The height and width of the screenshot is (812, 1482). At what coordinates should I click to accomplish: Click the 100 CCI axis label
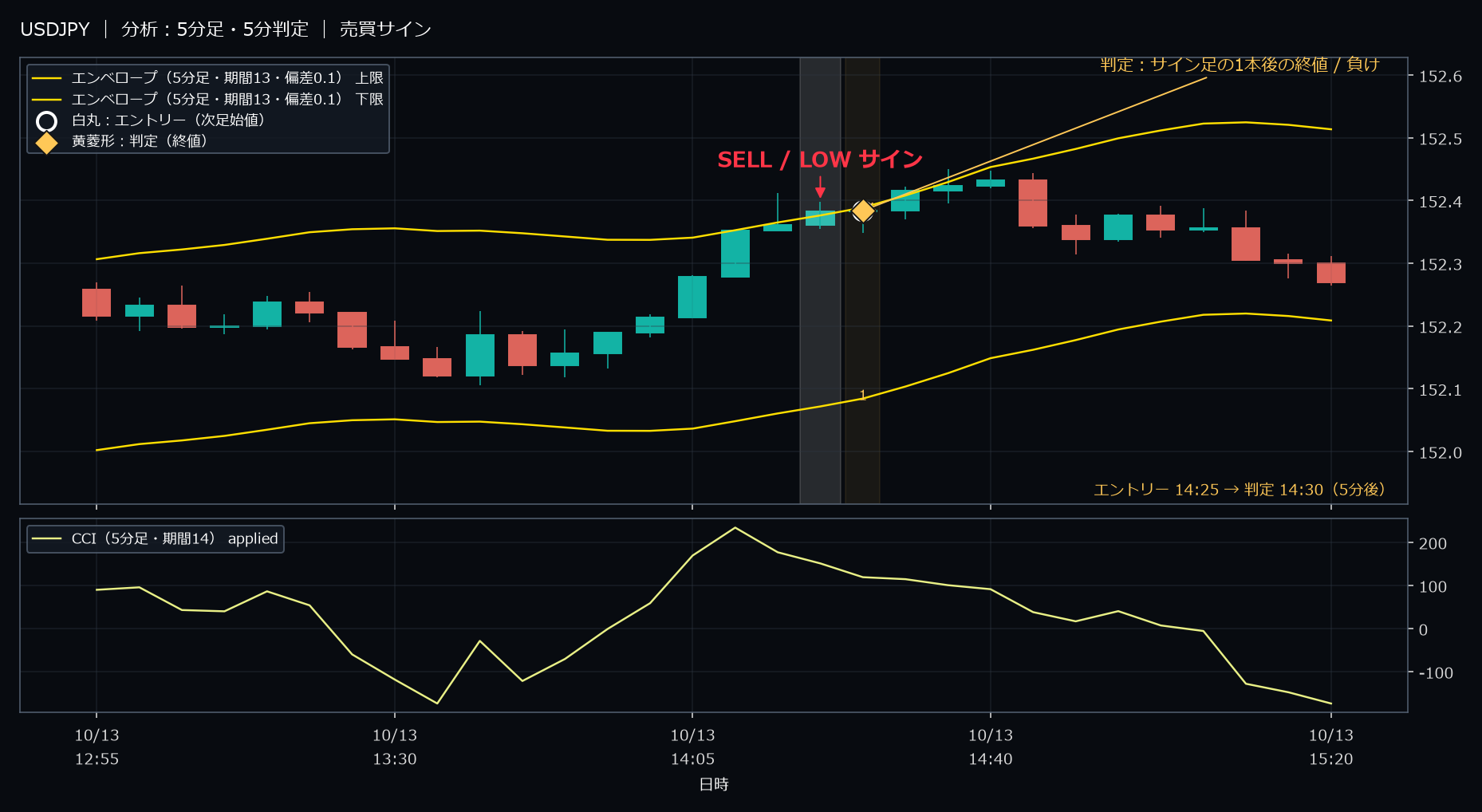1433,586
